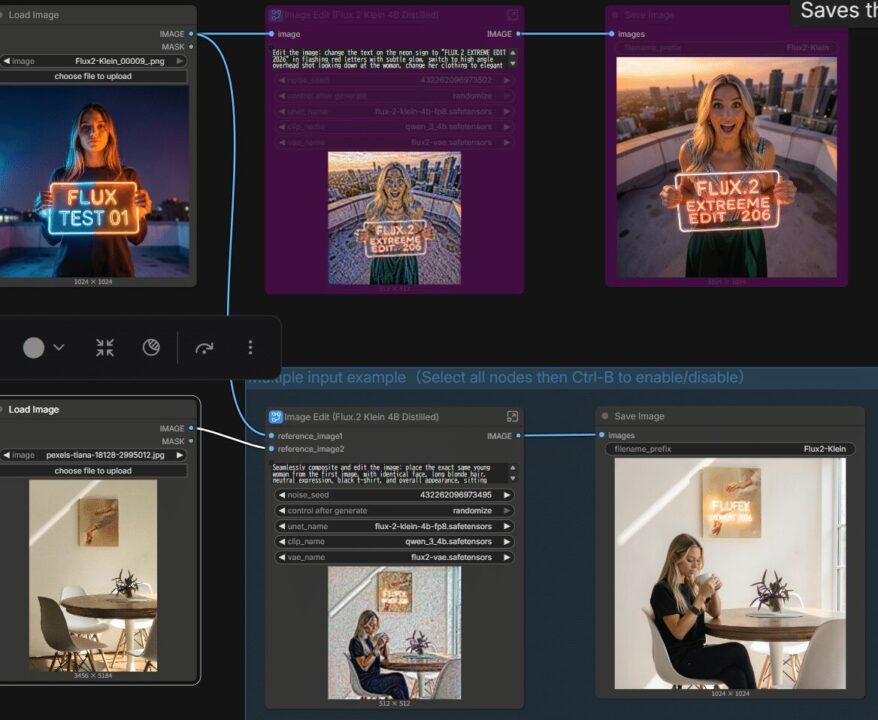Screen dimensions: 878x720
Task: Click scroll-down arrow in lower prompt text box
Action: coord(512,478)
